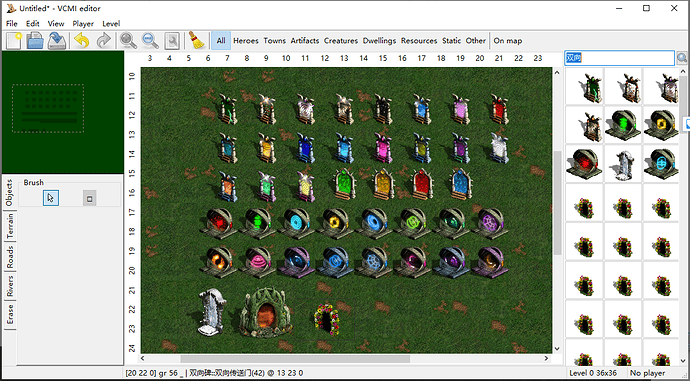The height and width of the screenshot is (381, 690).
Task: Select the arrow pointer brush
Action: point(51,198)
